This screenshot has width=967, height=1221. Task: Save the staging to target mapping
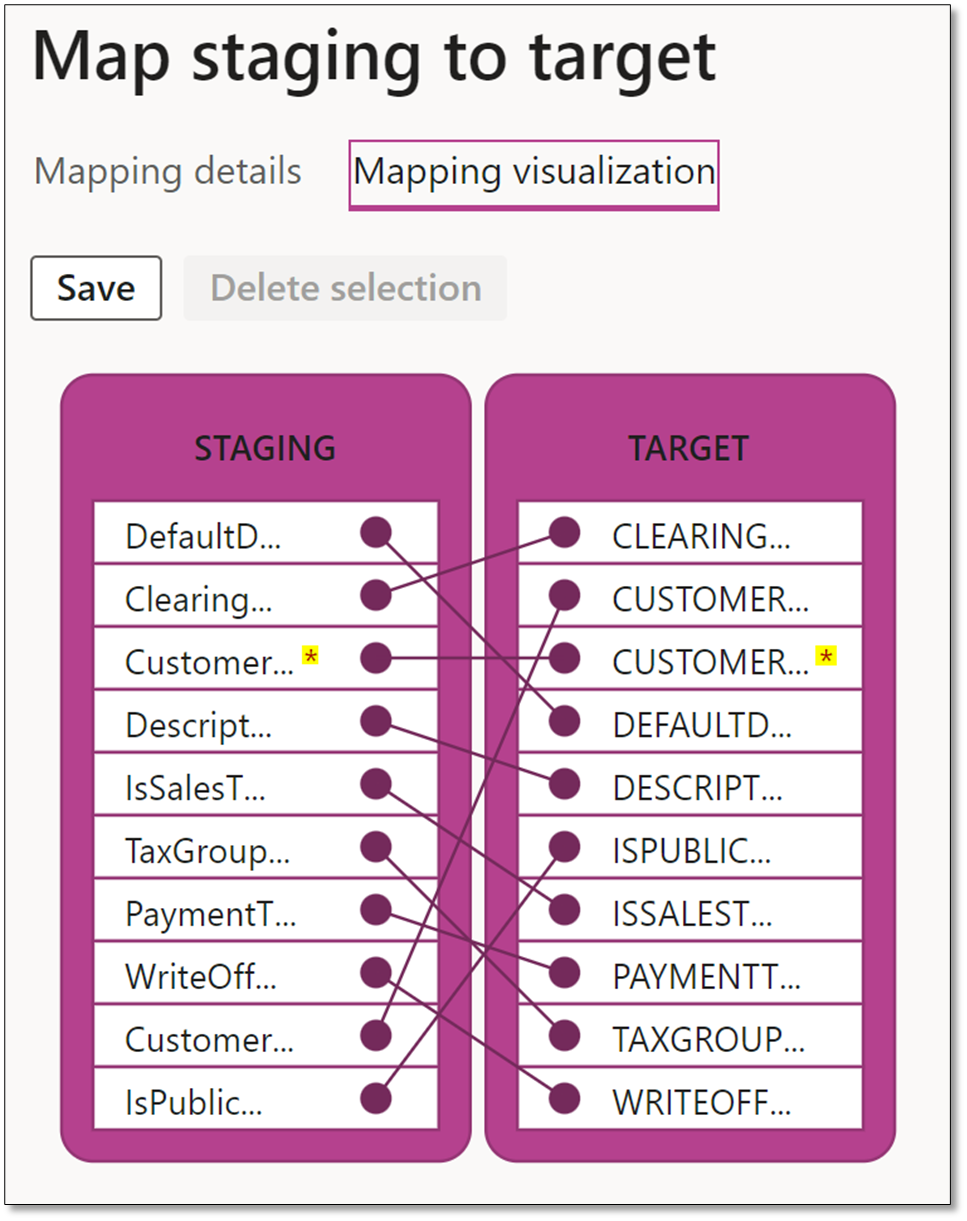[x=96, y=288]
